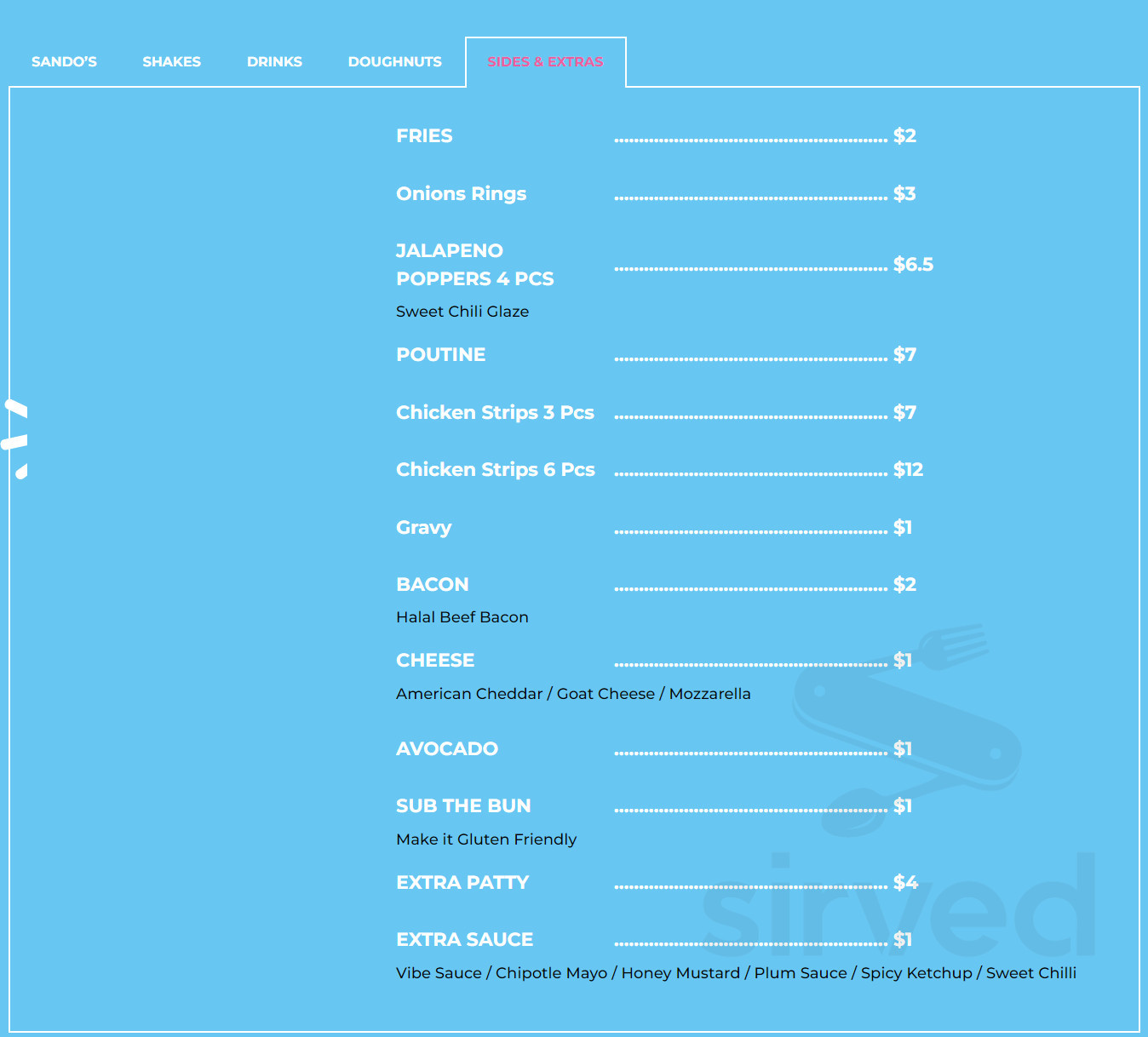Go to the DOUGHNUTS tab
The width and height of the screenshot is (1148, 1037).
[x=394, y=61]
